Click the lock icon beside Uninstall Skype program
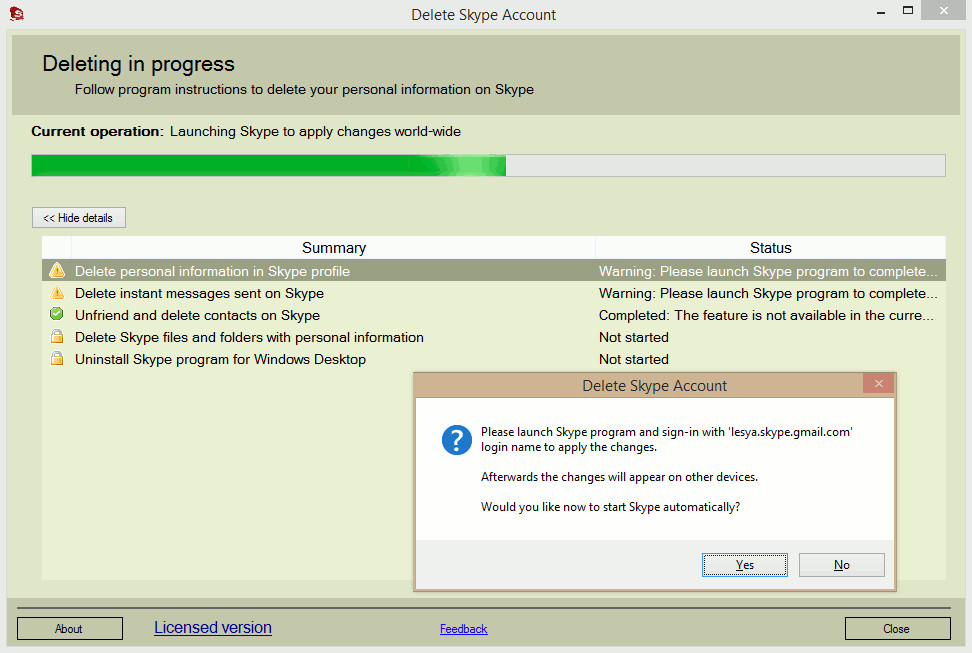Viewport: 972px width, 653px height. 57,358
